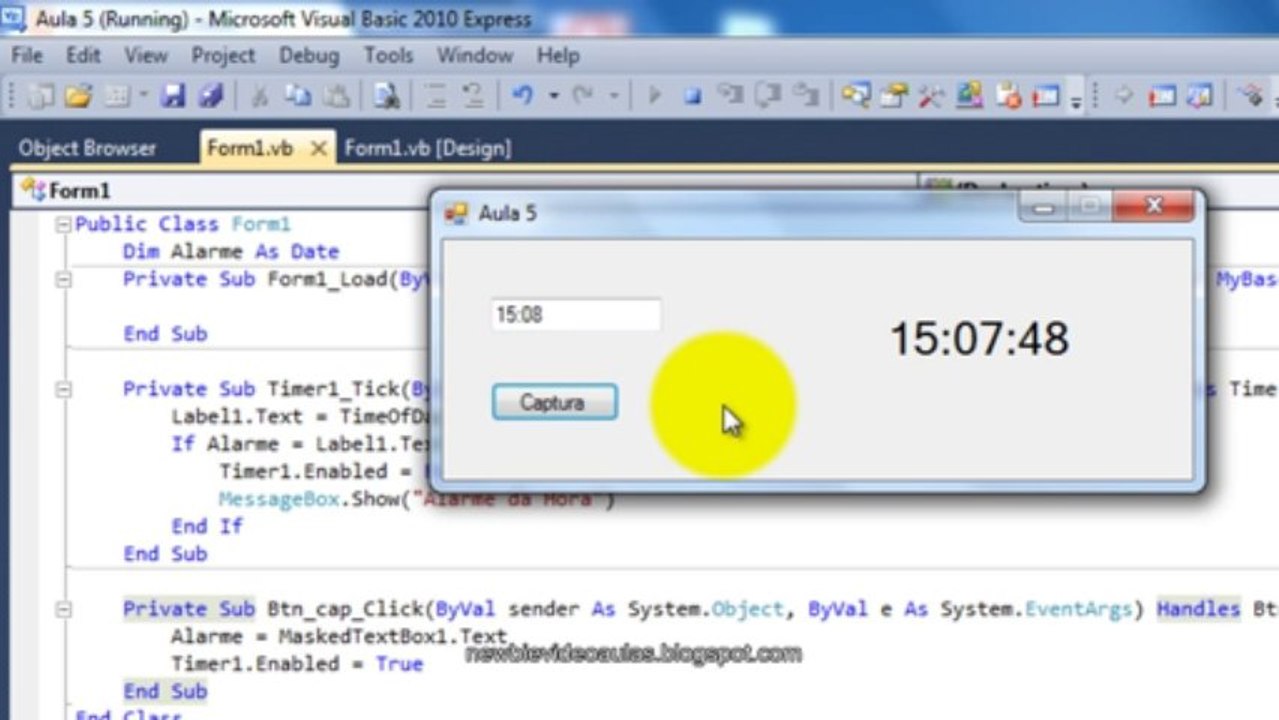This screenshot has width=1279, height=720.
Task: Open the Redo history dropdown arrow
Action: 613,96
